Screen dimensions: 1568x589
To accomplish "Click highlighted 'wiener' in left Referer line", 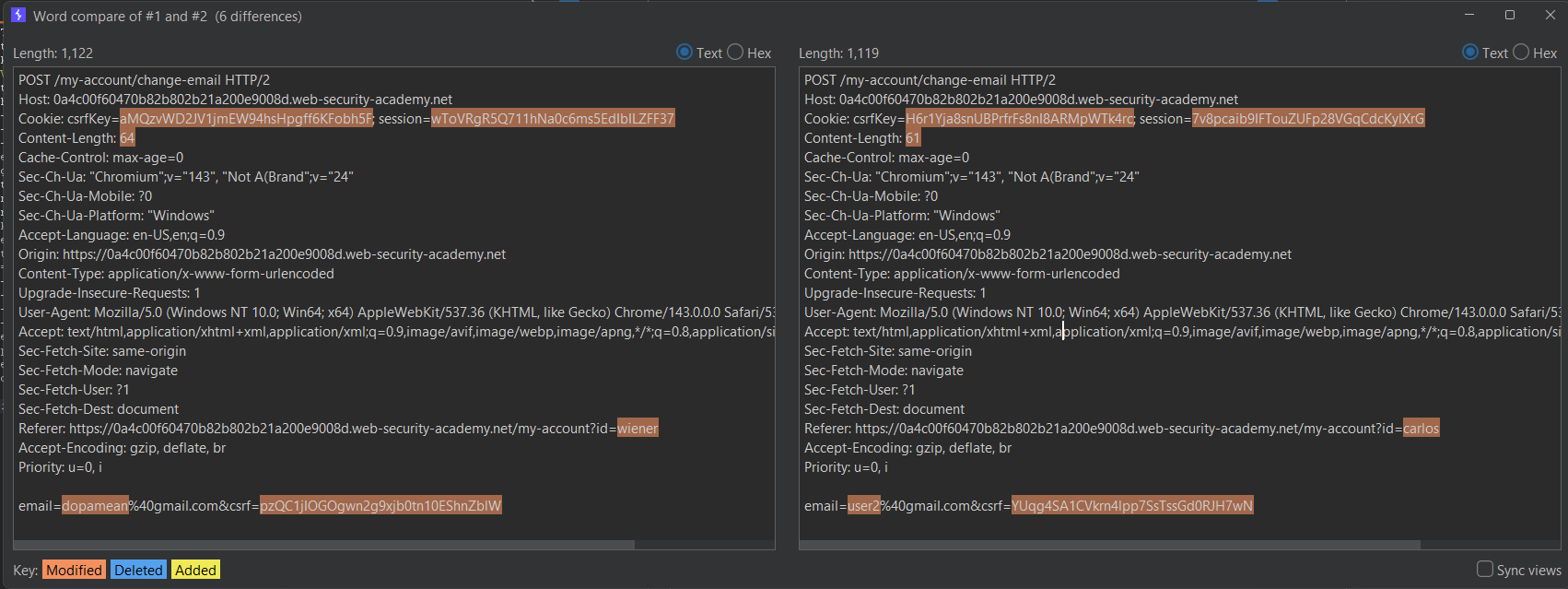I will pos(638,429).
